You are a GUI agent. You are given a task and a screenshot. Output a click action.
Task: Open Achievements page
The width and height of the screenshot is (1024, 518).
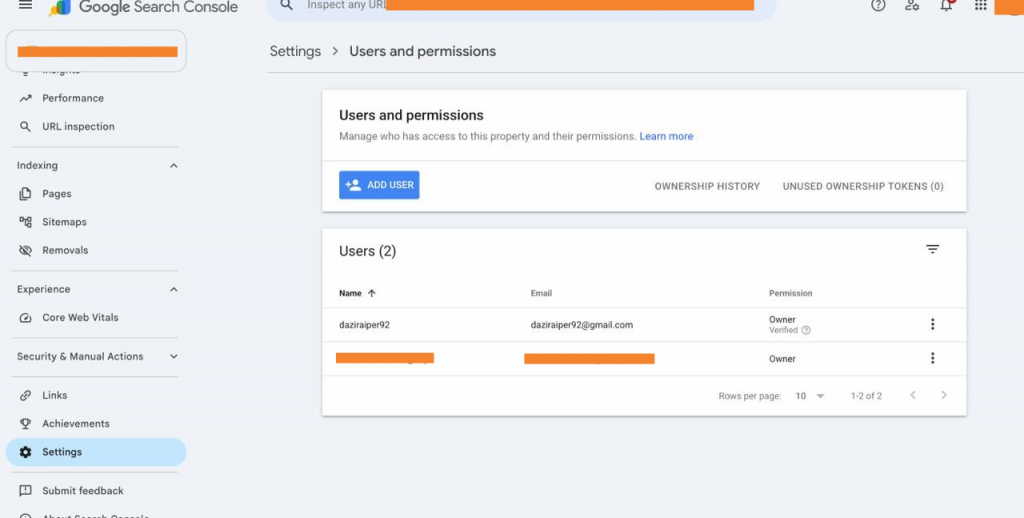[76, 423]
